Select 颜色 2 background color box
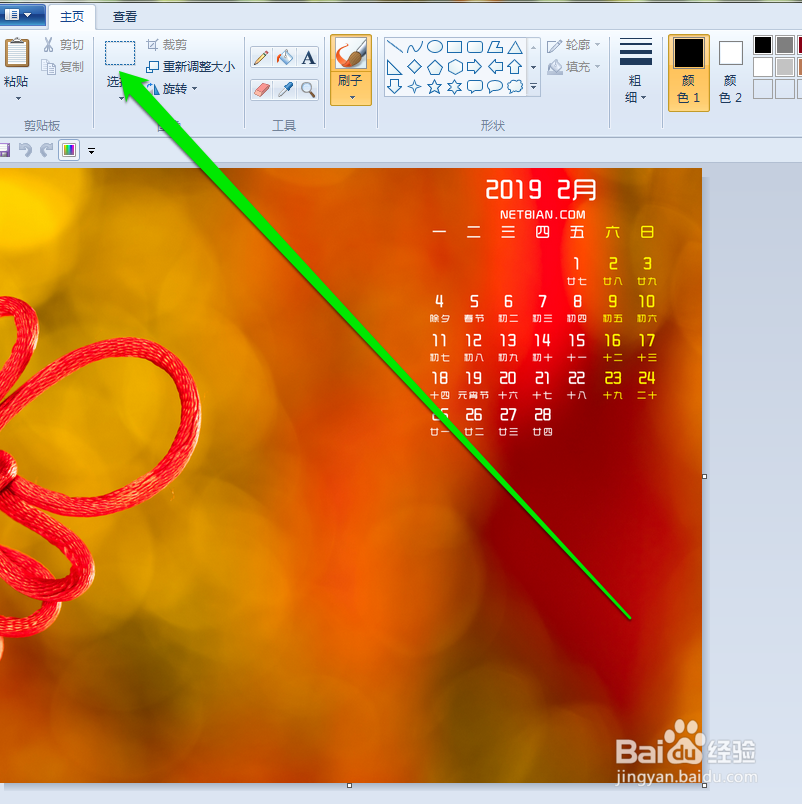The width and height of the screenshot is (802, 804). pos(731,72)
